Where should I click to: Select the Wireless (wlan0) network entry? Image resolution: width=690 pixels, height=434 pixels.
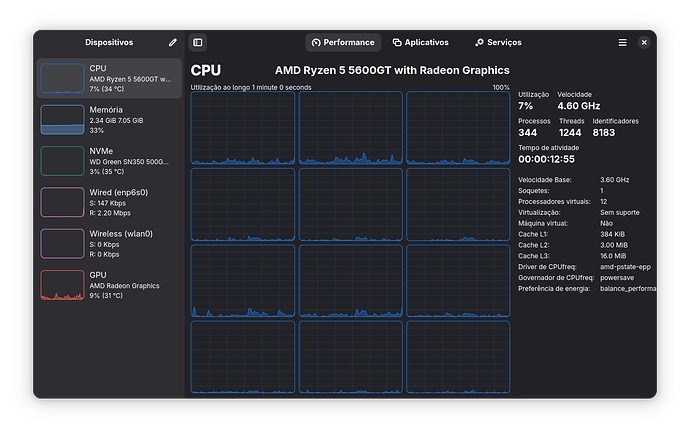109,243
